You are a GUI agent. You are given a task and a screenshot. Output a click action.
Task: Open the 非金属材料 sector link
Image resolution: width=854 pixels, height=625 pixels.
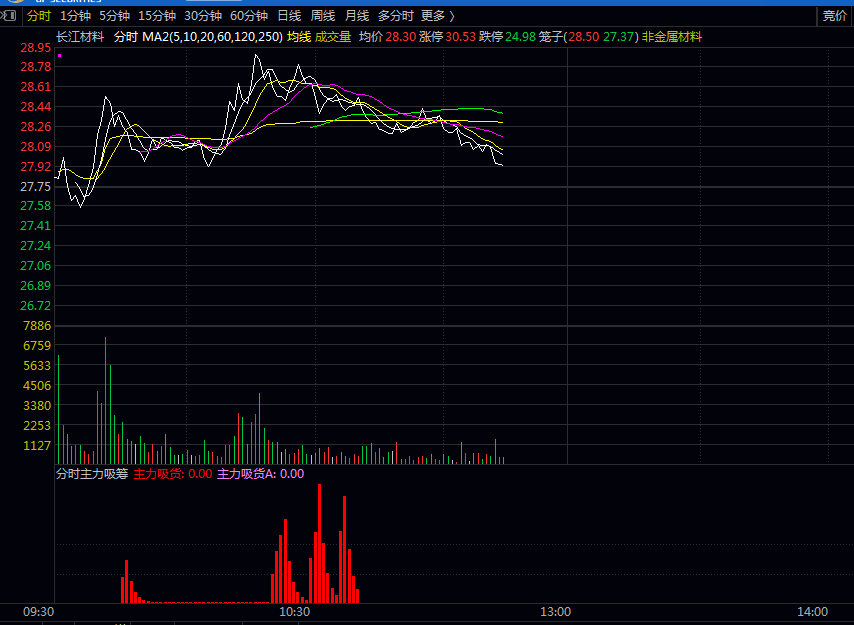click(x=671, y=37)
